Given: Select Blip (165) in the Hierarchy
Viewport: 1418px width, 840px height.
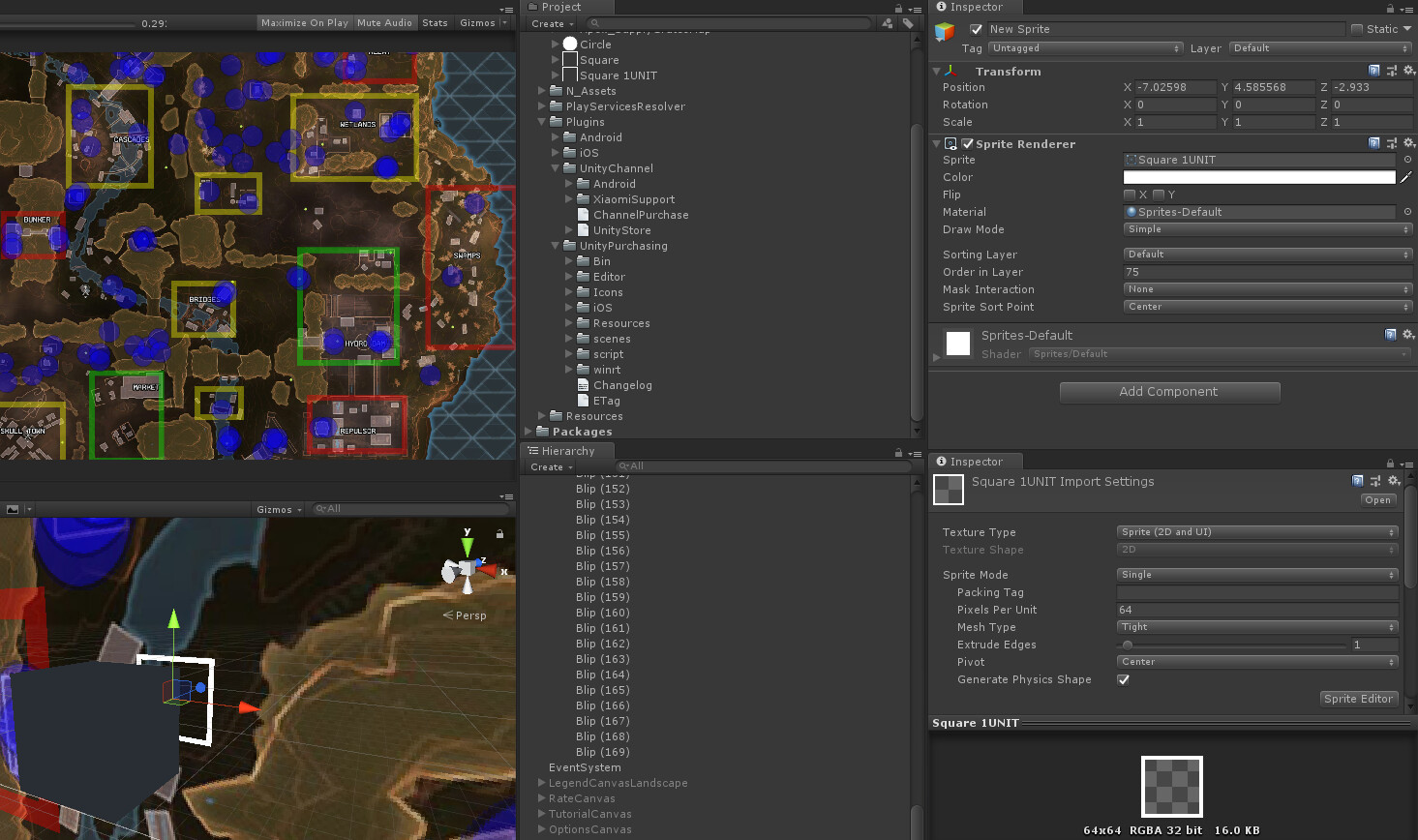Looking at the screenshot, I should pos(602,689).
